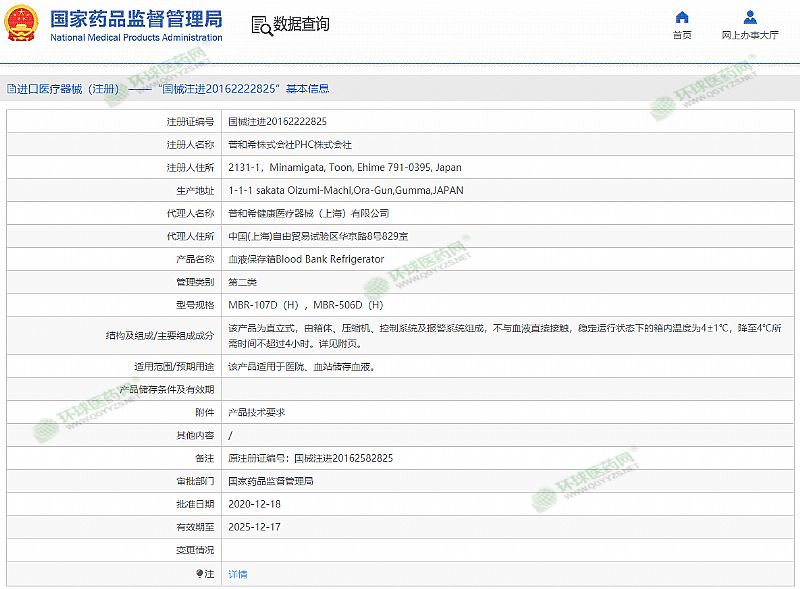Click product name Blood Bank Refrigerator
The width and height of the screenshot is (800, 589).
(x=306, y=259)
